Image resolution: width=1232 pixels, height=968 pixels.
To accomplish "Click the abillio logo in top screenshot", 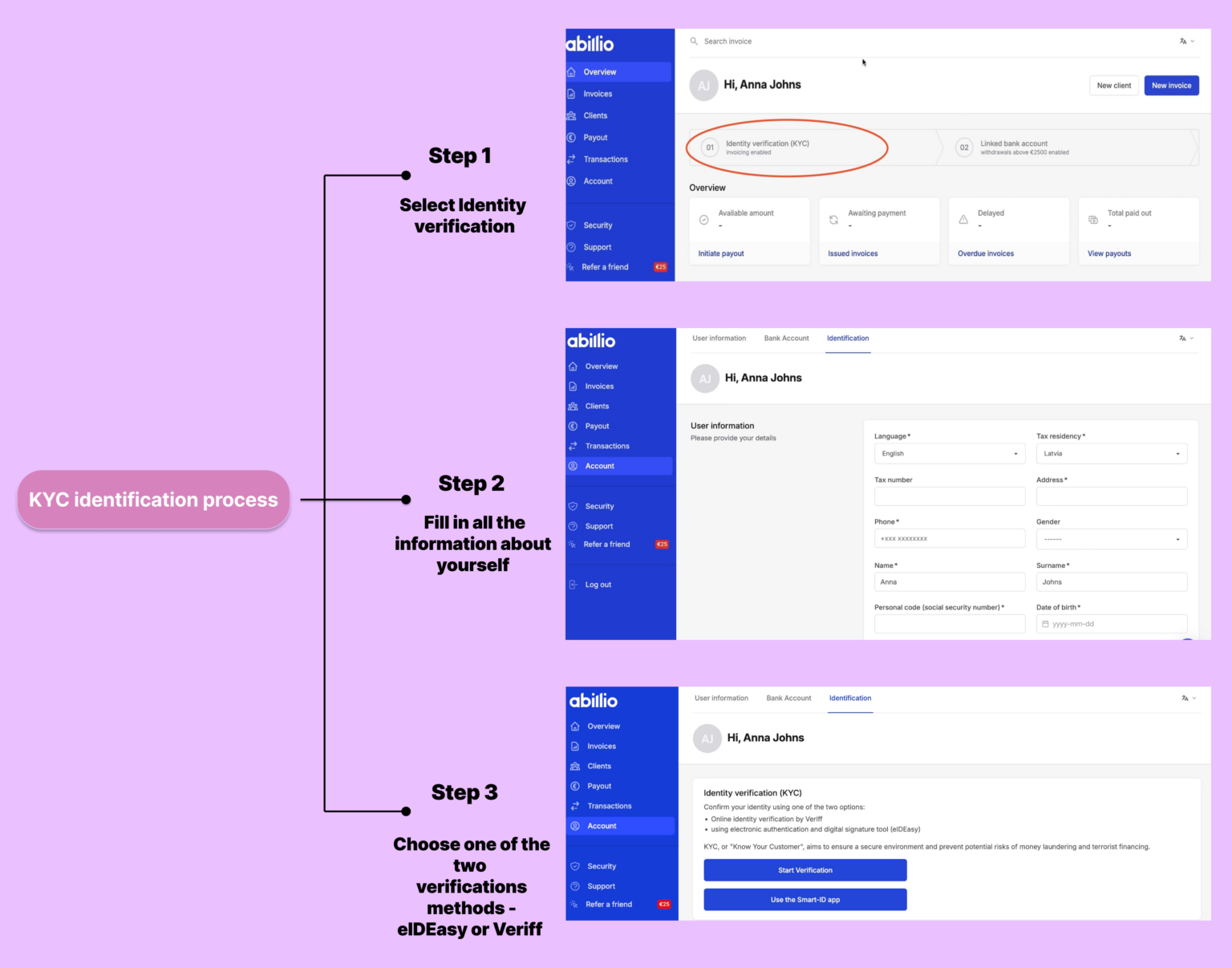I will coord(590,44).
